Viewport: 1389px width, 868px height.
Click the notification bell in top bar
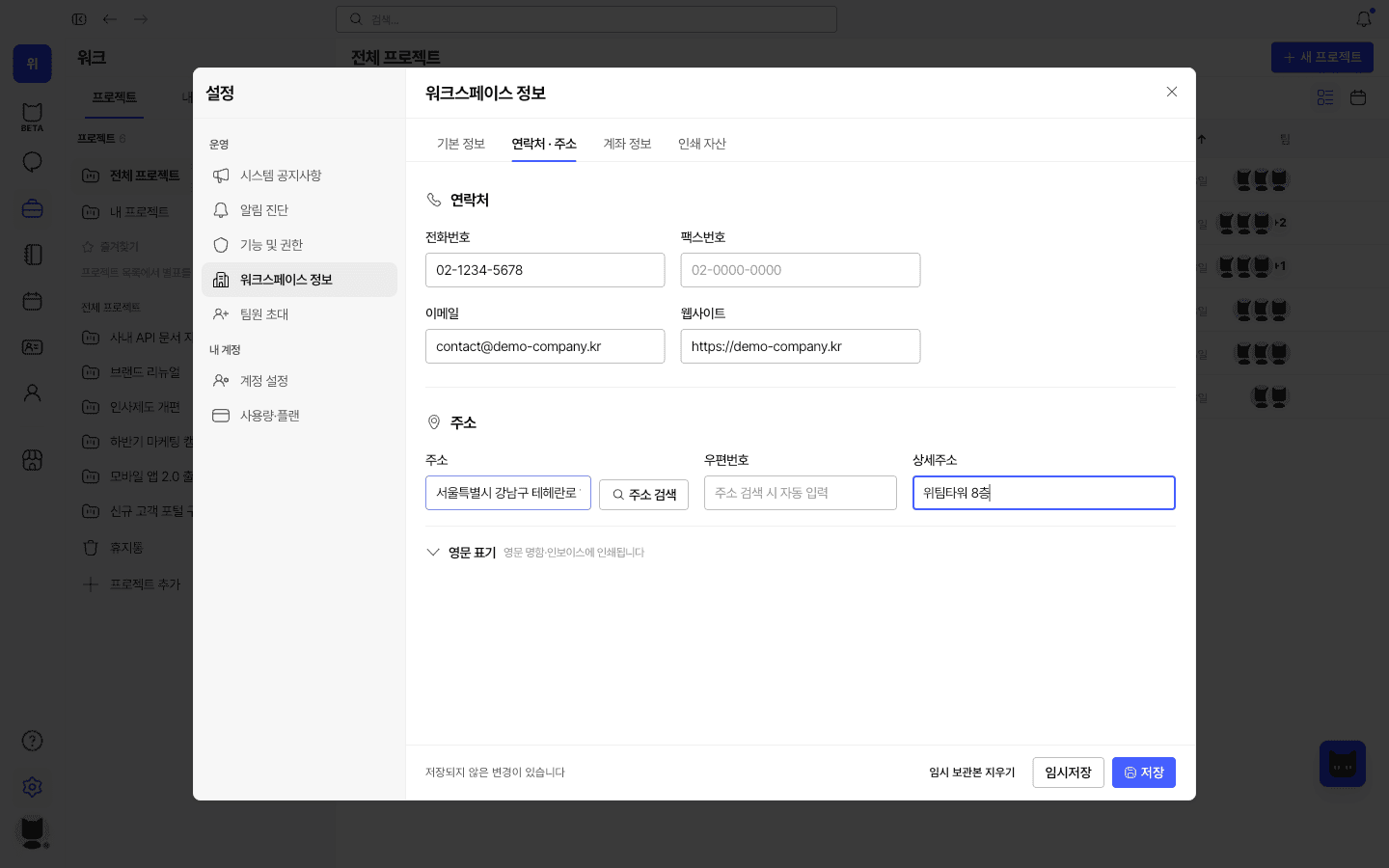1364,19
